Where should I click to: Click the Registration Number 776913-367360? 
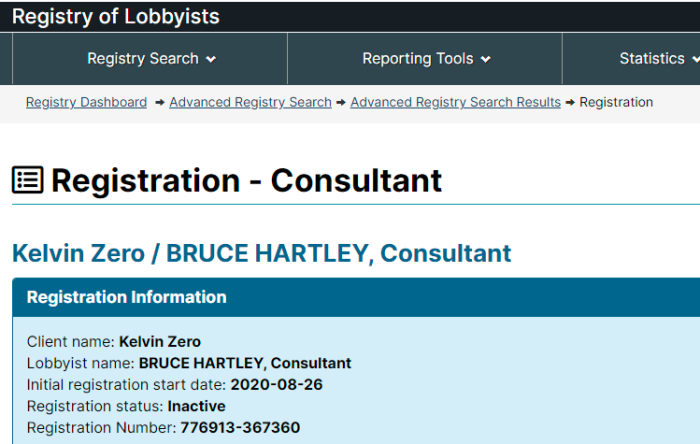tap(240, 427)
